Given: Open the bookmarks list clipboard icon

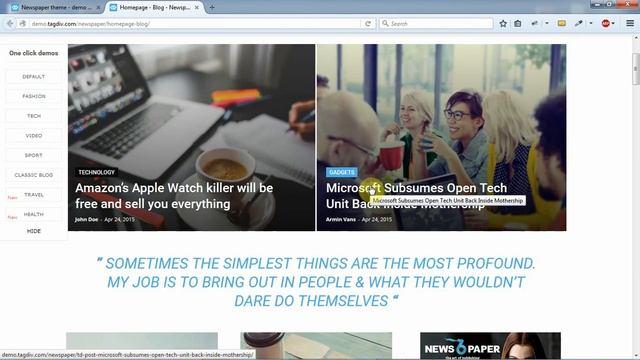Looking at the screenshot, I should tap(518, 24).
